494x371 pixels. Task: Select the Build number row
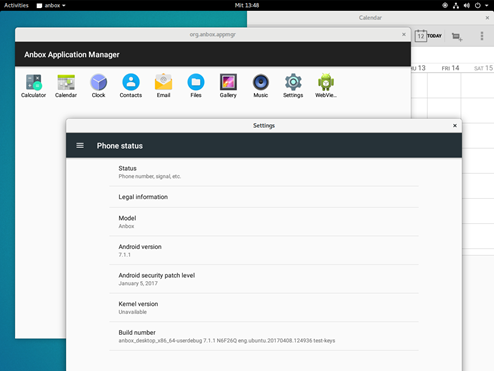click(264, 336)
